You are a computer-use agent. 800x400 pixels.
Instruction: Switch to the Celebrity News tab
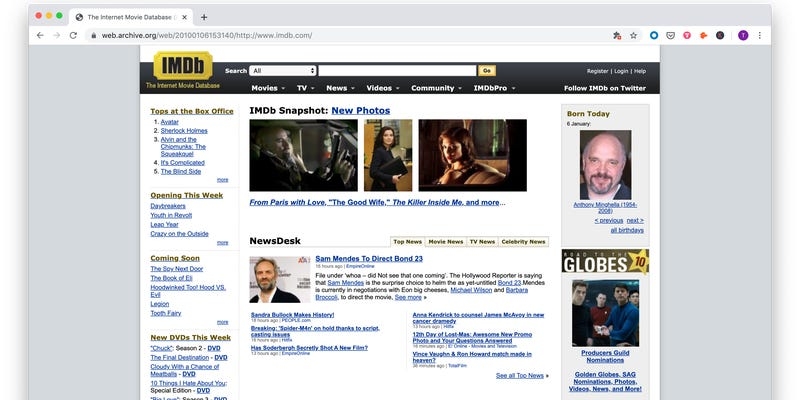click(523, 242)
